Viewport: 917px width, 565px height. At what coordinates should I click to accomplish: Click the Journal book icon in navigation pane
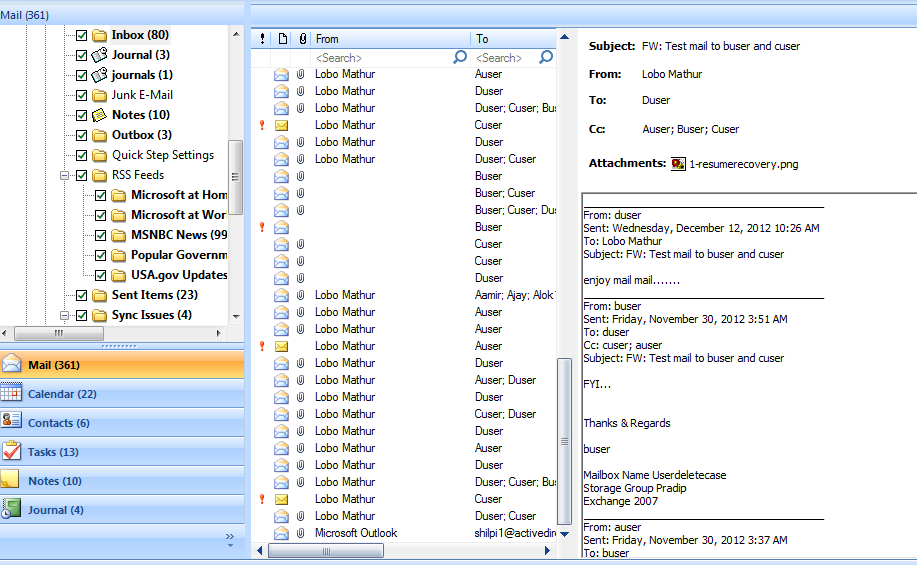pos(11,509)
